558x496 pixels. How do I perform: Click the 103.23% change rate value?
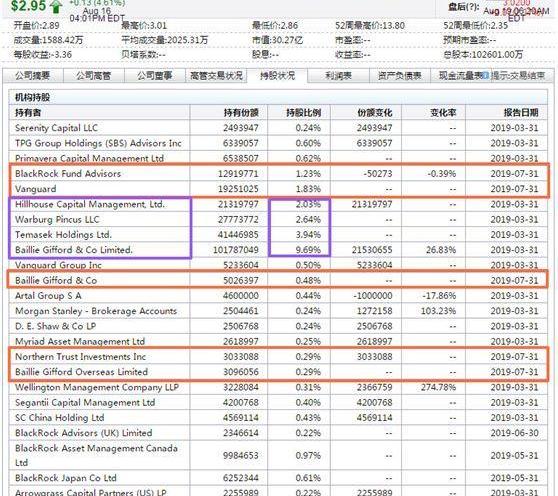(438, 311)
